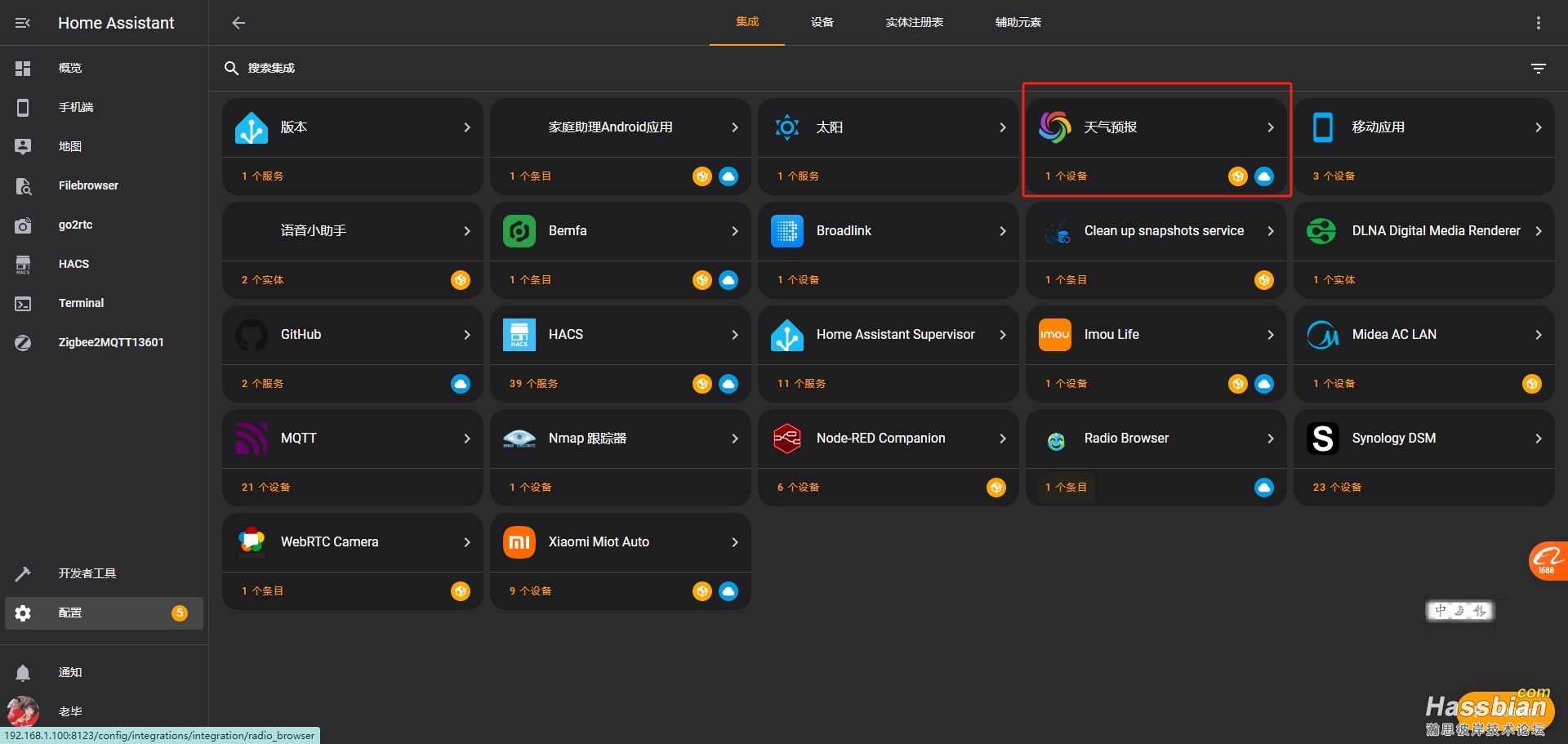Image resolution: width=1568 pixels, height=744 pixels.
Task: Expand 天气预报 integration chevron
Action: point(1271,127)
